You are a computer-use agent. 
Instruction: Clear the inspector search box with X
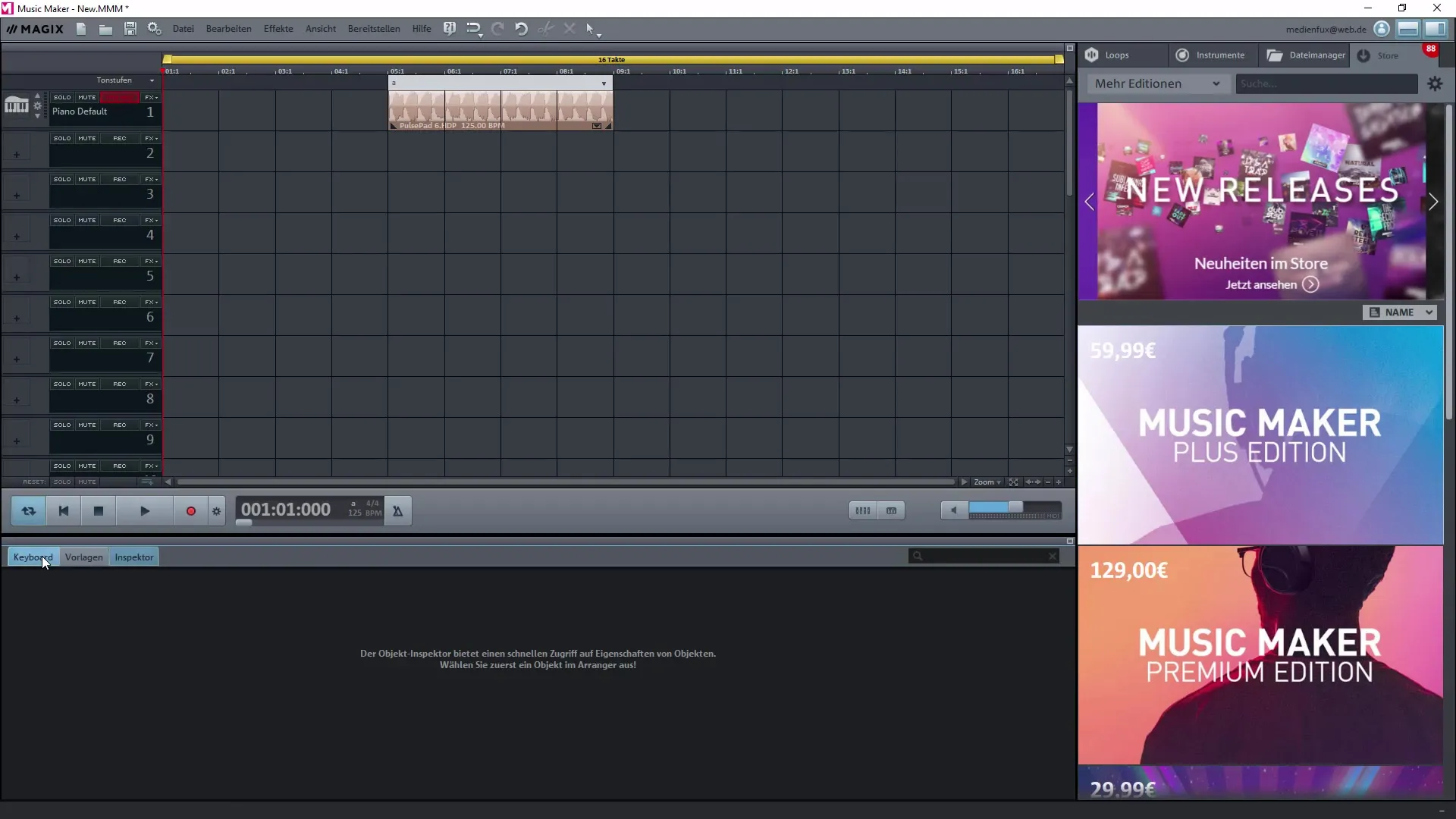point(1053,557)
